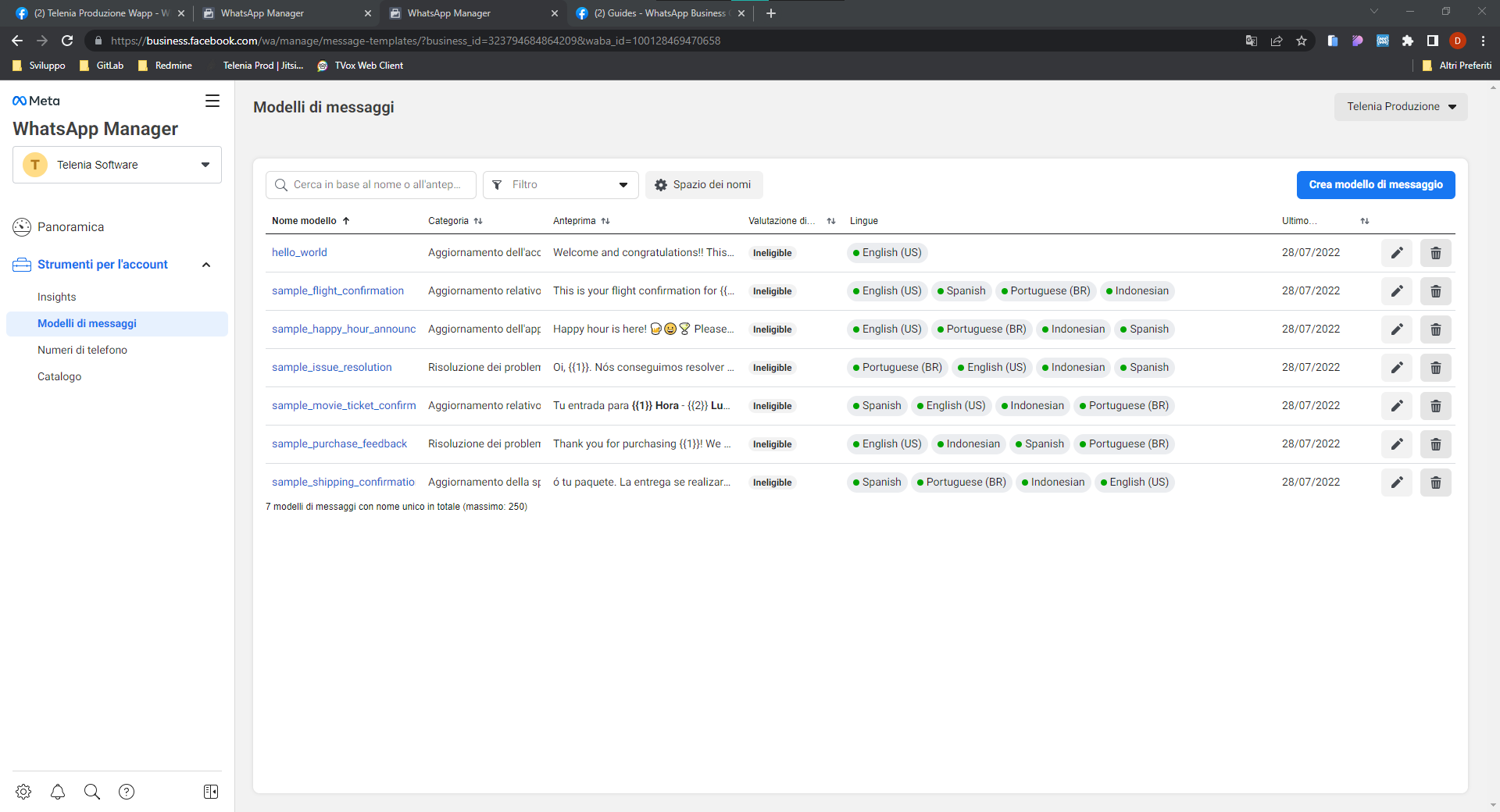Screen dimensions: 1500x812
Task: Edit the sample_purchase_feedback template
Action: coord(1397,444)
